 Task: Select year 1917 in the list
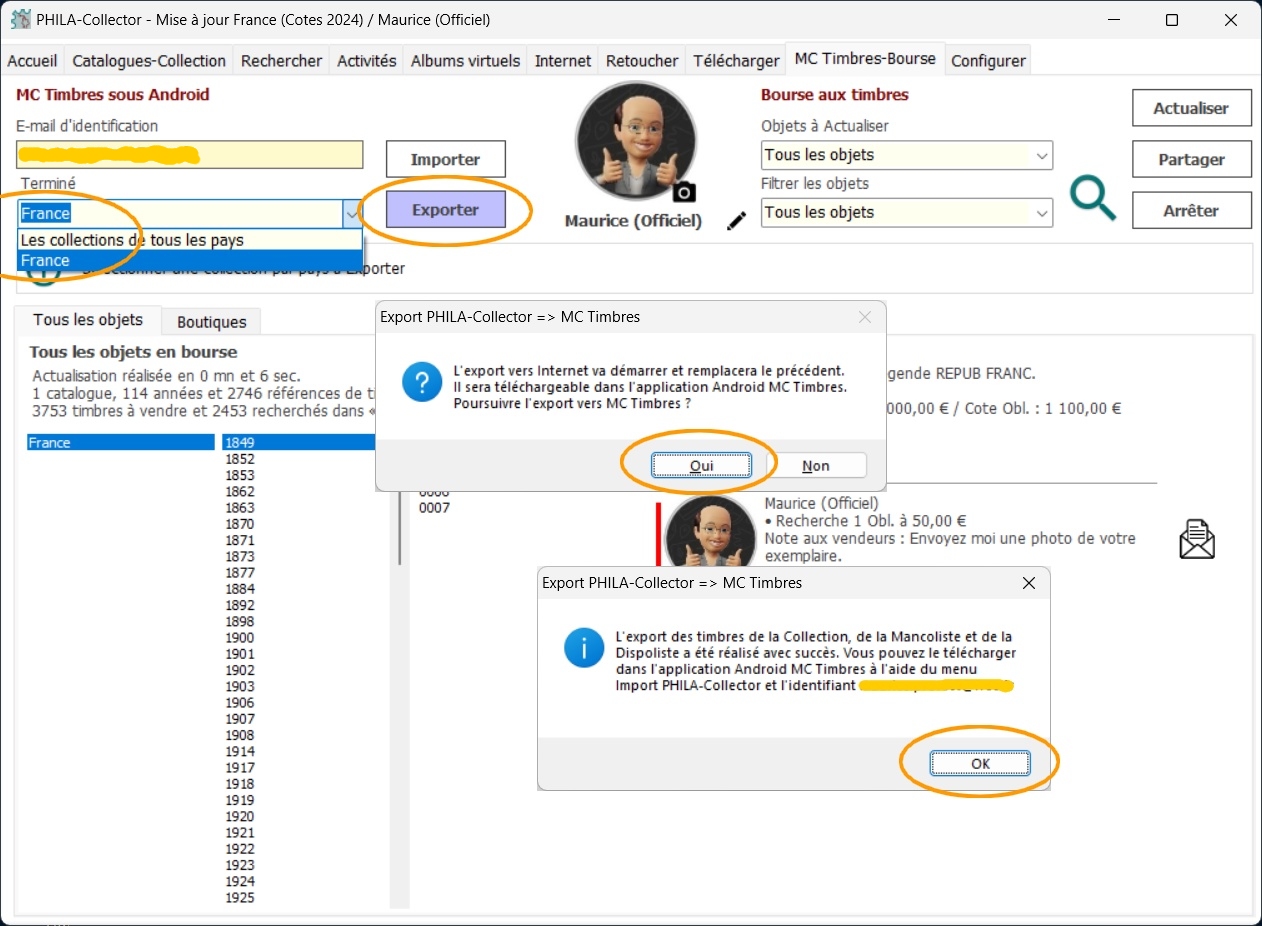click(x=240, y=768)
